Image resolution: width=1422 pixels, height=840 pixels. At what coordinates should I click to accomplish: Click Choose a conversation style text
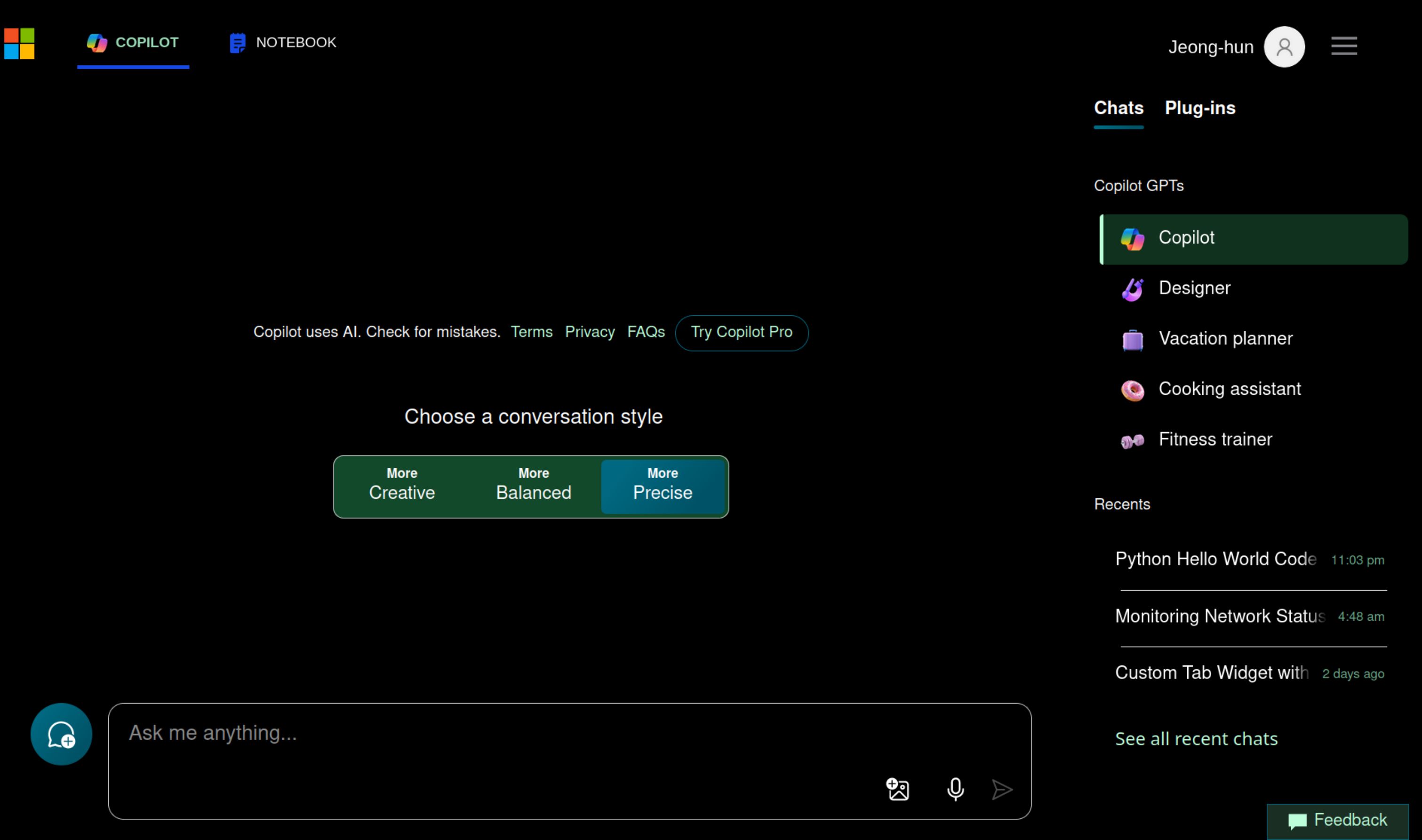pos(533,417)
